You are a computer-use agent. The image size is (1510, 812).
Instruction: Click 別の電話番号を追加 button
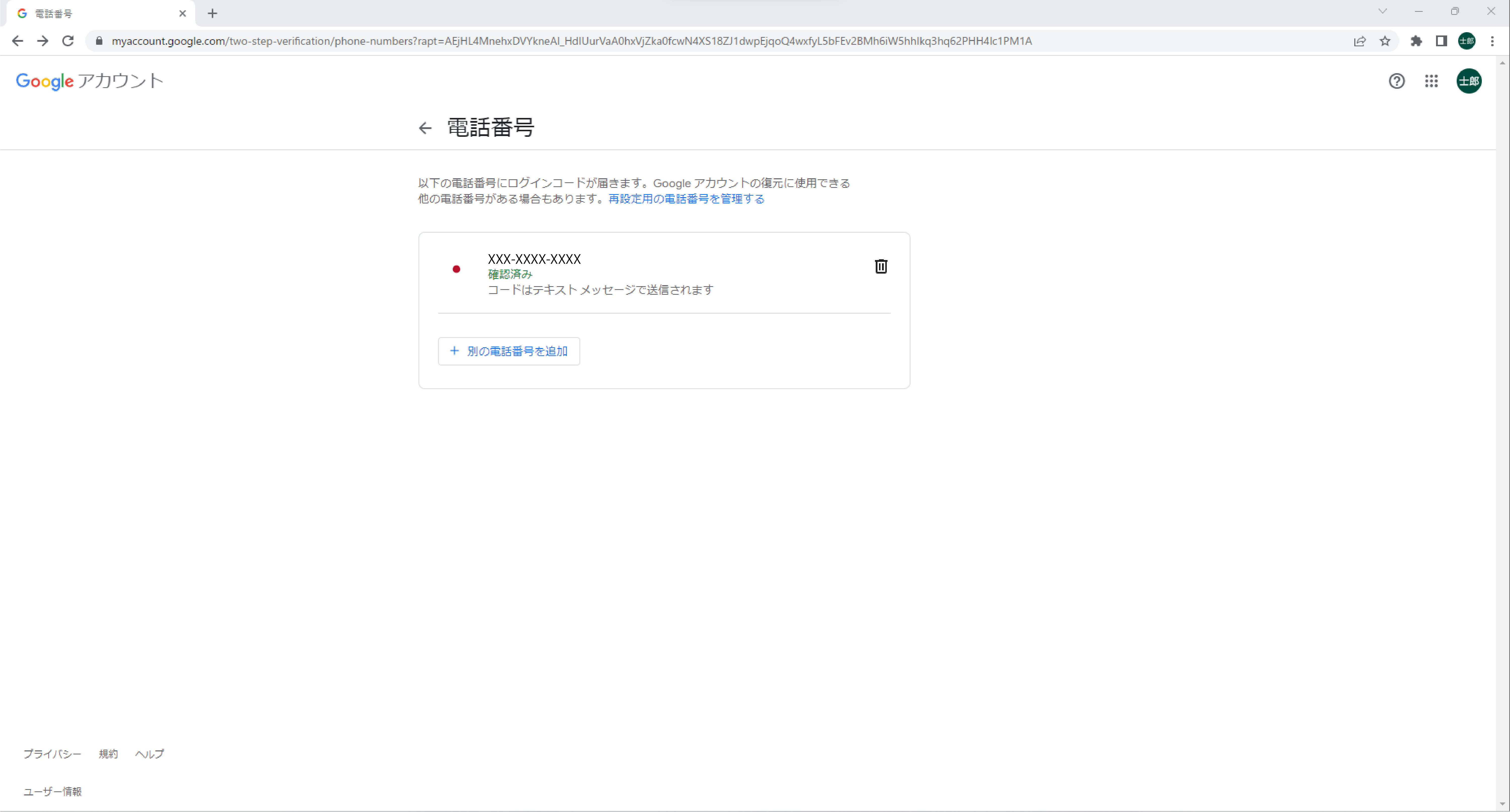point(509,351)
